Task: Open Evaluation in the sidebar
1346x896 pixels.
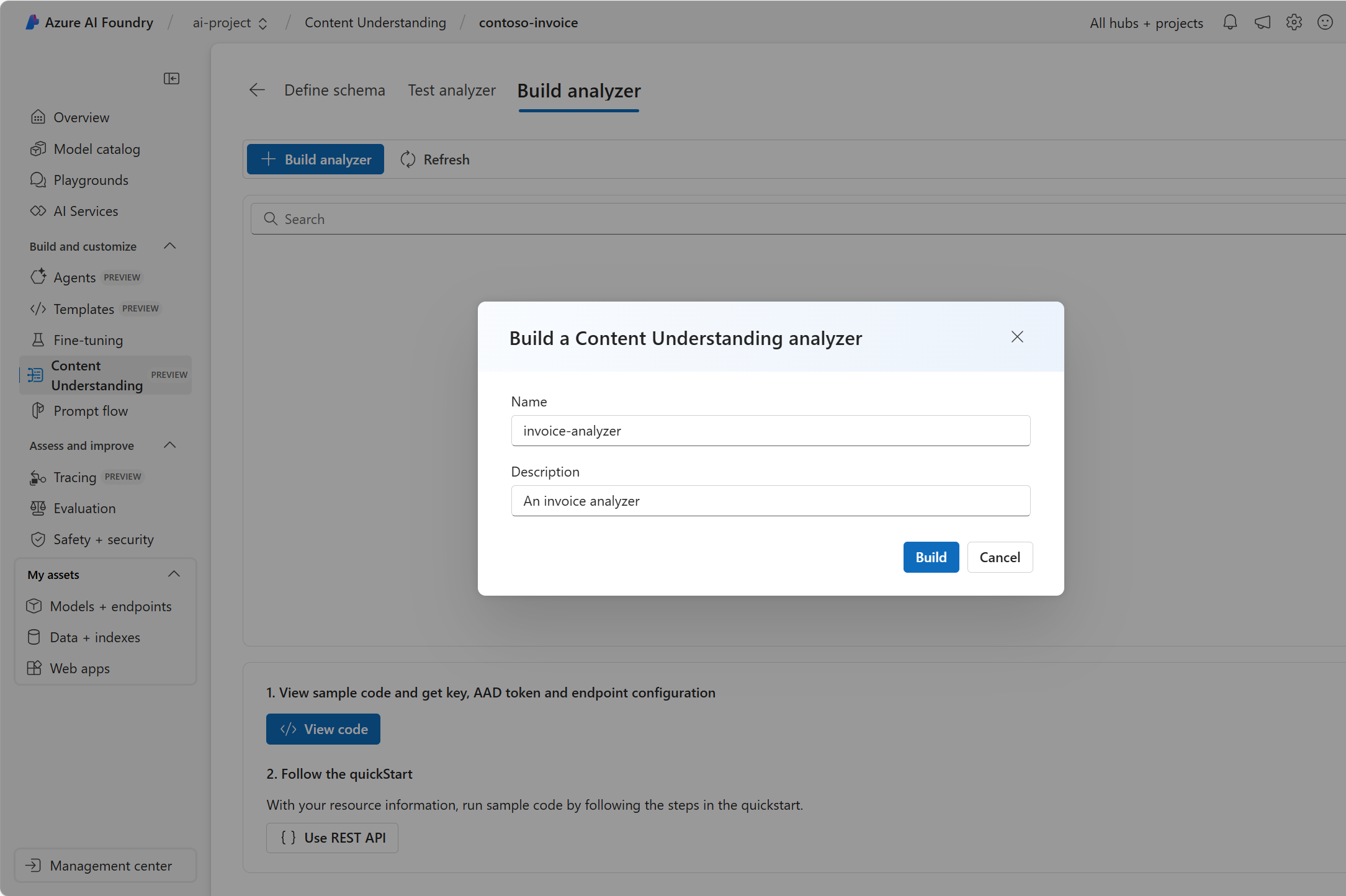Action: tap(84, 508)
